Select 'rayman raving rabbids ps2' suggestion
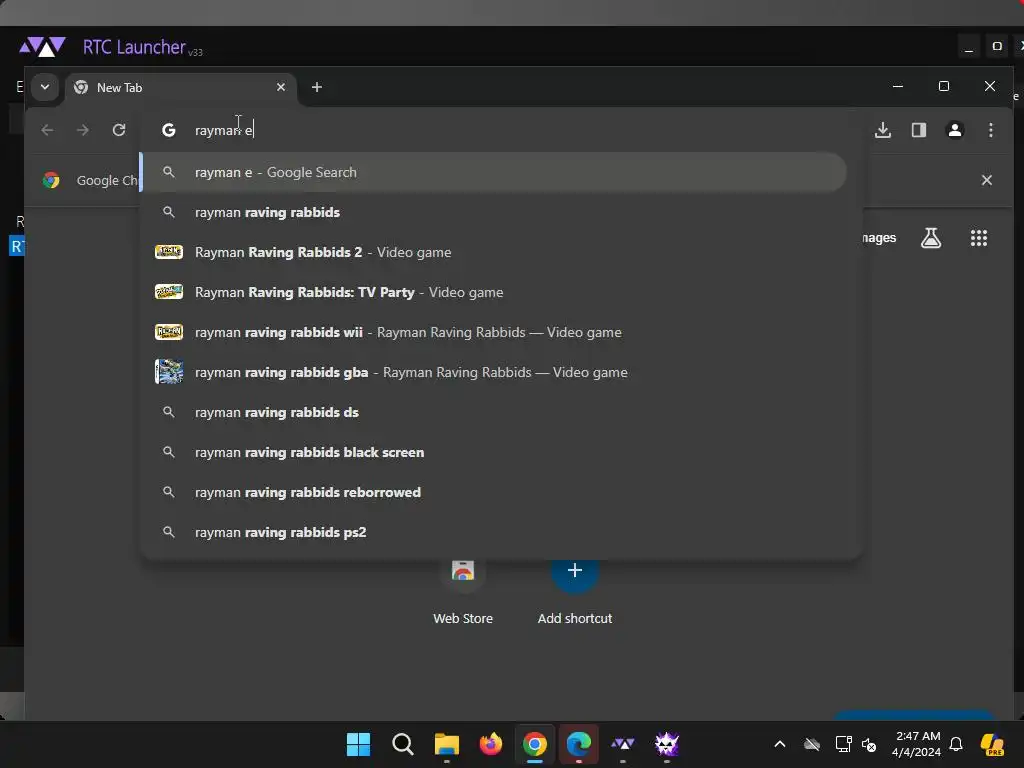This screenshot has width=1024, height=768. point(494,532)
